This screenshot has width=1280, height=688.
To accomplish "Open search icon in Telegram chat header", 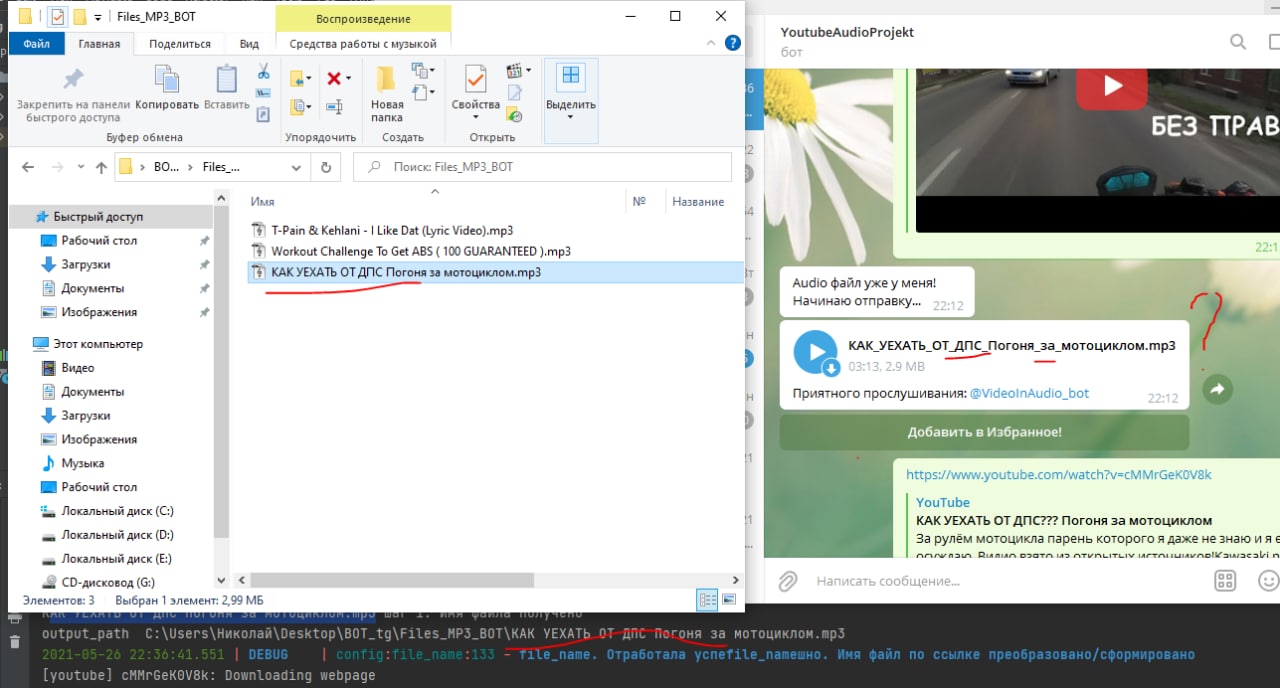I will (1238, 42).
